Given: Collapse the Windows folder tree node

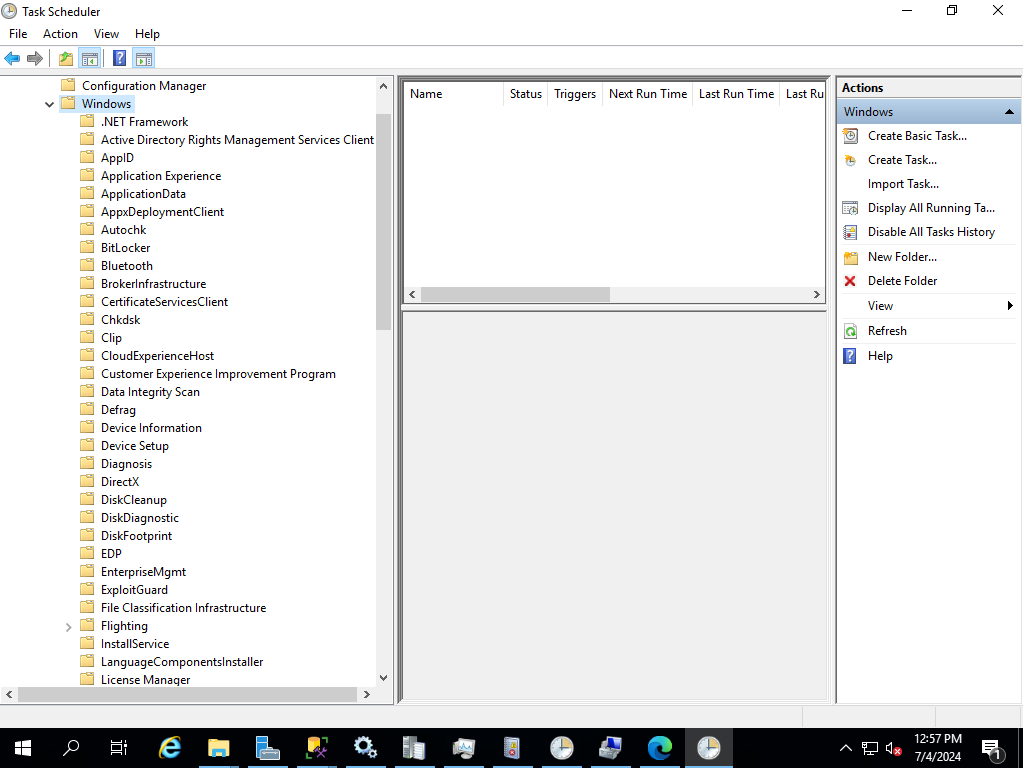Looking at the screenshot, I should tap(49, 104).
